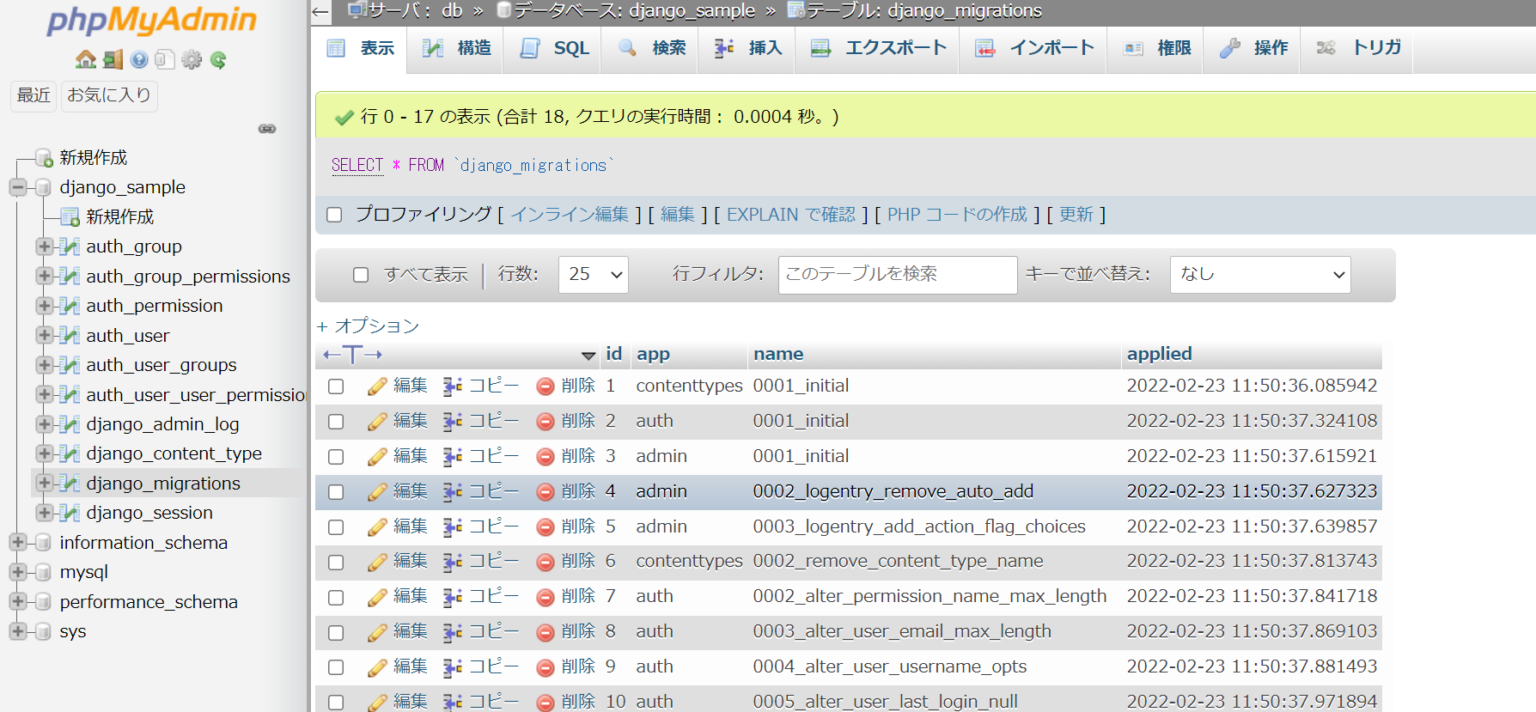Switch to the SQL tab
The width and height of the screenshot is (1536, 712).
click(552, 47)
